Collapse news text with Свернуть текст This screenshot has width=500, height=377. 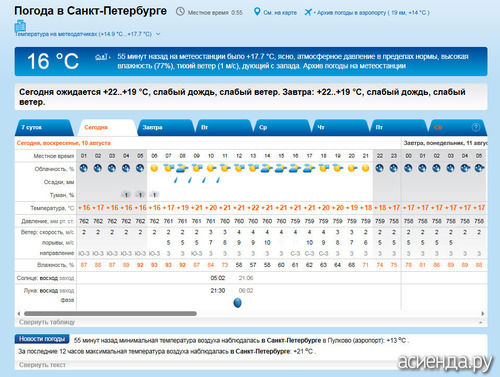click(42, 365)
